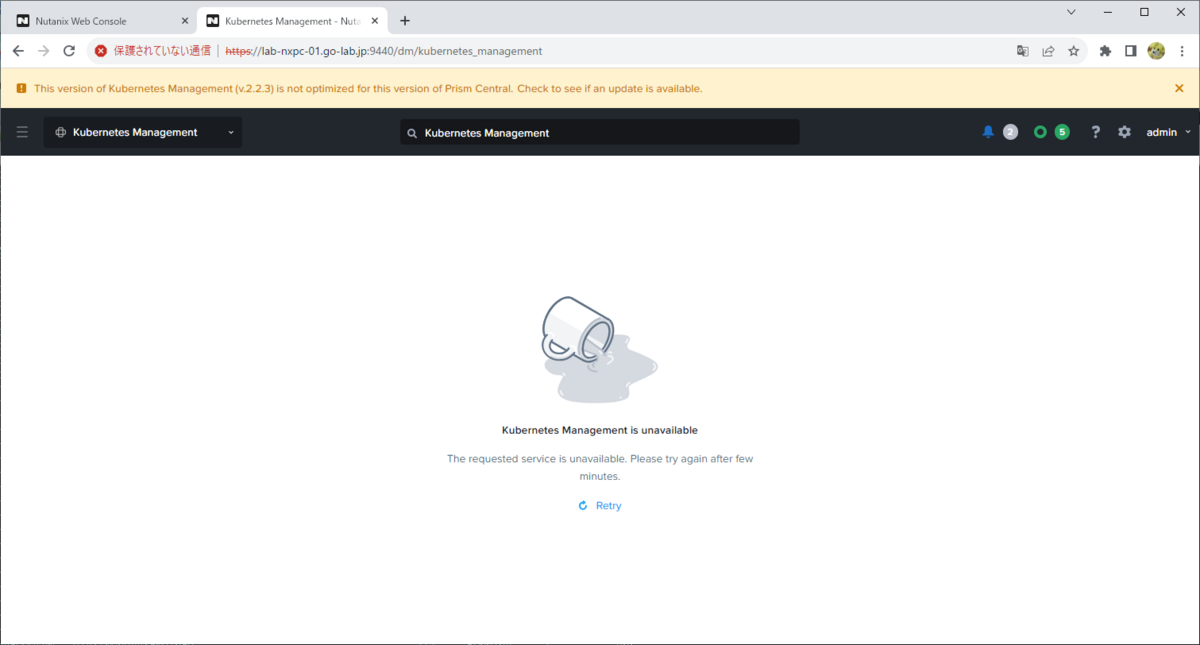This screenshot has width=1200, height=645.
Task: Expand the Kubernetes Management app dropdown
Action: pos(143,132)
